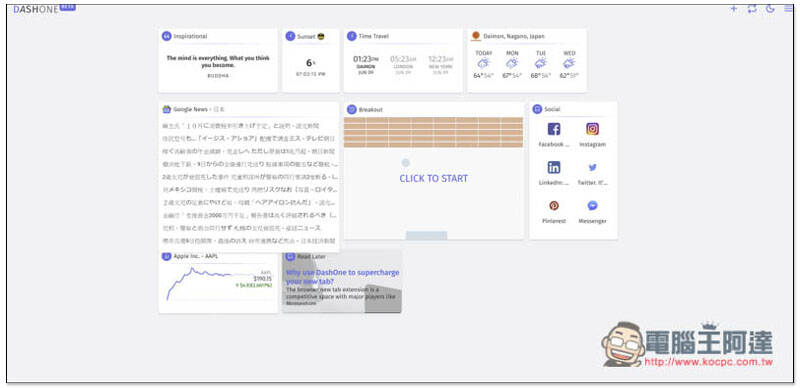This screenshot has height=388, width=800.
Task: Click the Inspirational widget quote icon
Action: pyautogui.click(x=166, y=36)
